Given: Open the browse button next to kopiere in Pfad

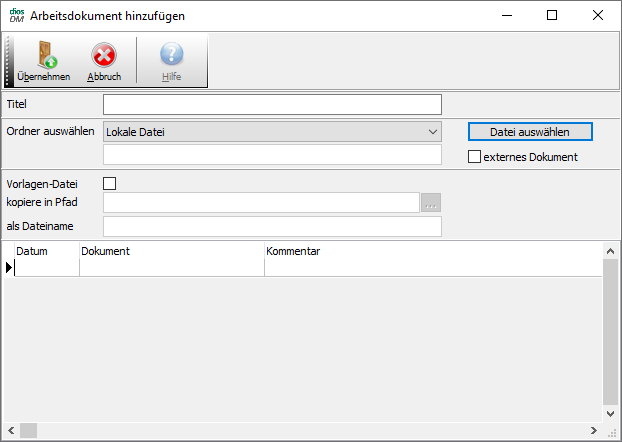Looking at the screenshot, I should 431,203.
